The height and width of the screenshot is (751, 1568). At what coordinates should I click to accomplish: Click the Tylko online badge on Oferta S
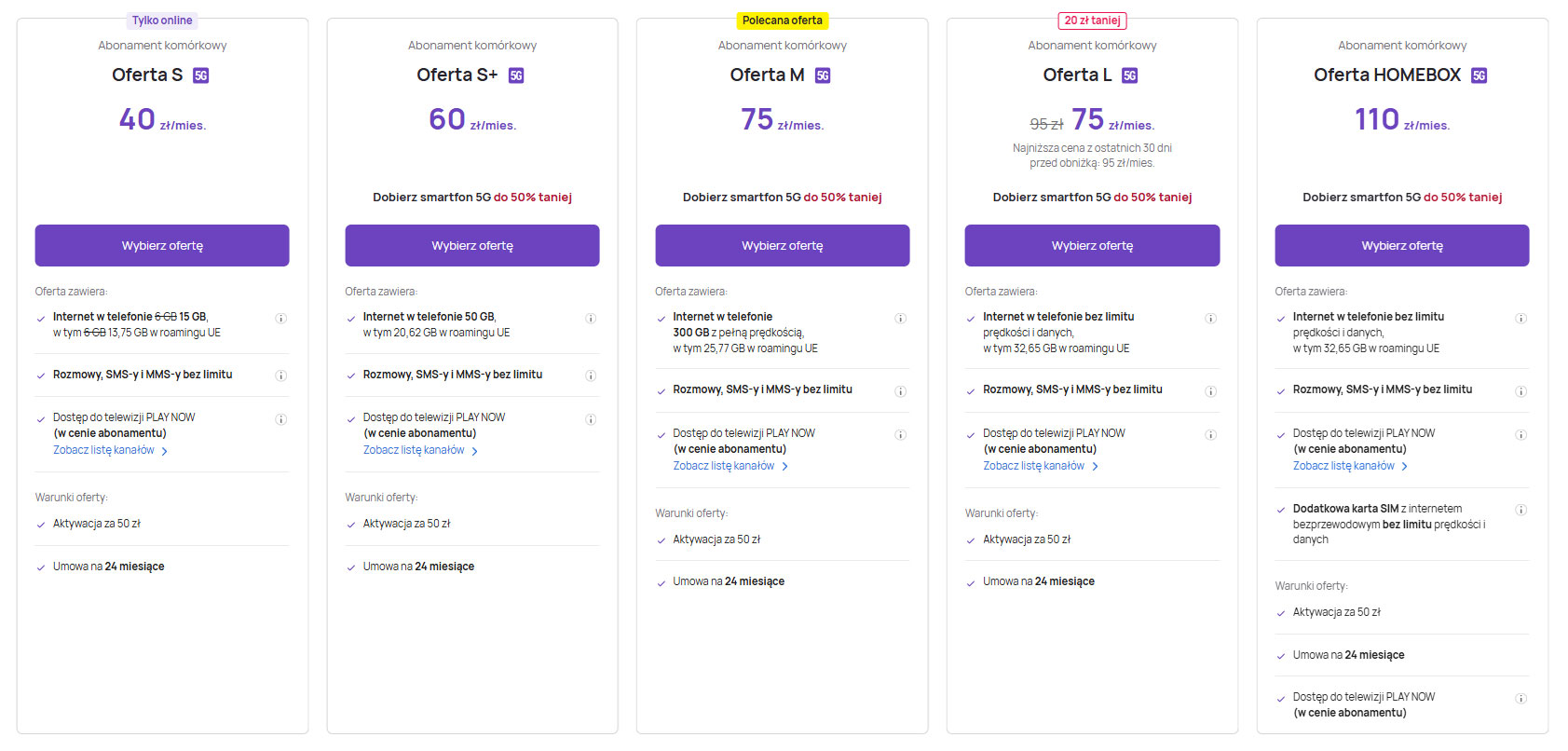pyautogui.click(x=162, y=20)
